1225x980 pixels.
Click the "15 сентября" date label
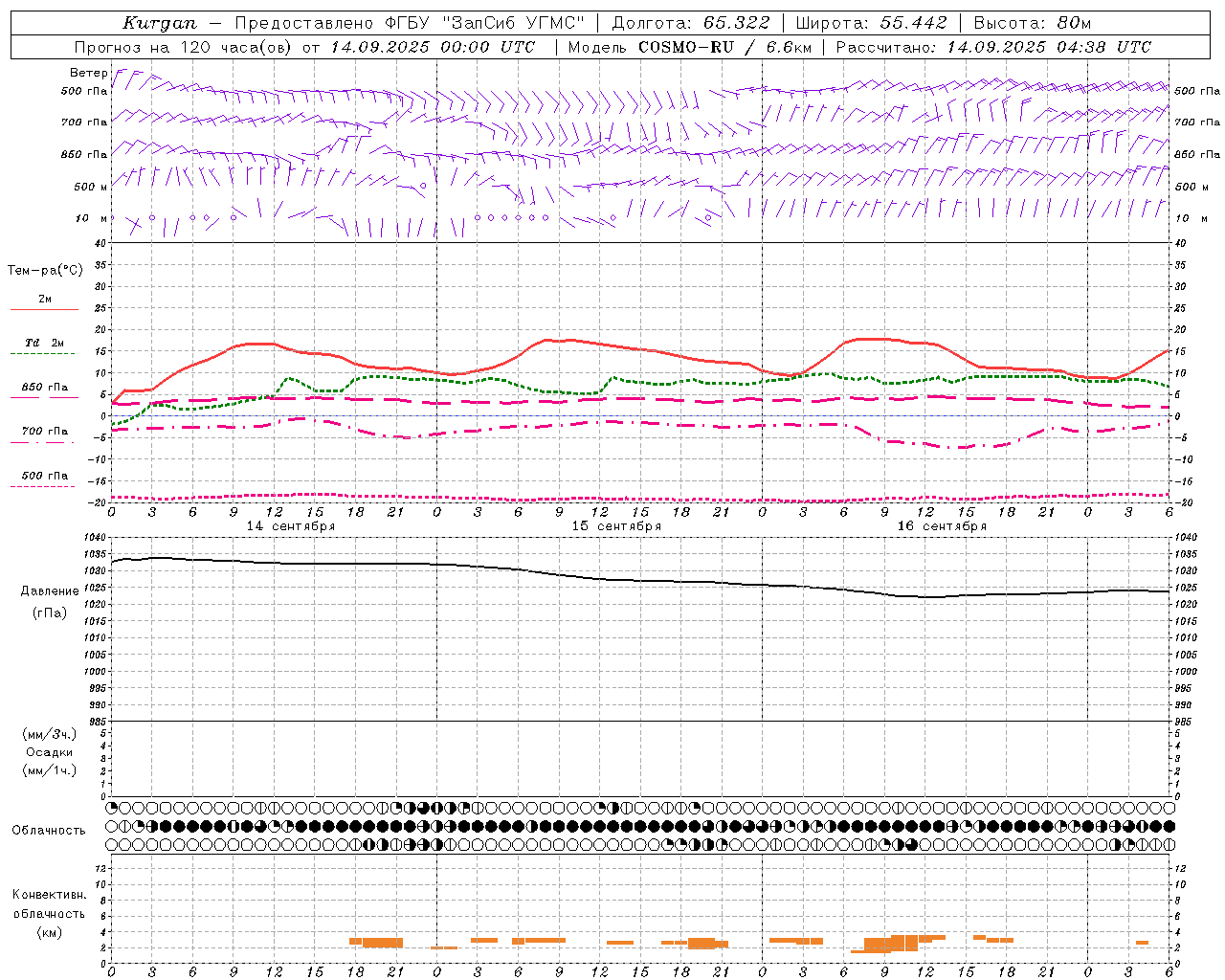(x=615, y=526)
